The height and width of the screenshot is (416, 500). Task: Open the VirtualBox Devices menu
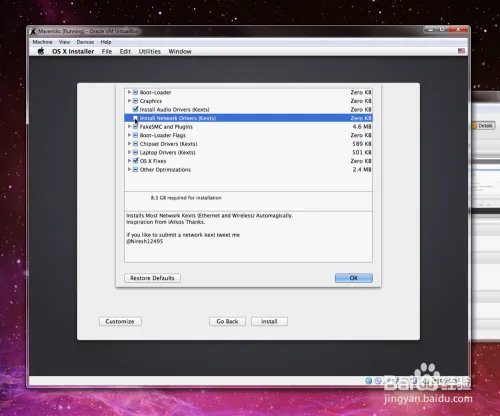tap(85, 42)
